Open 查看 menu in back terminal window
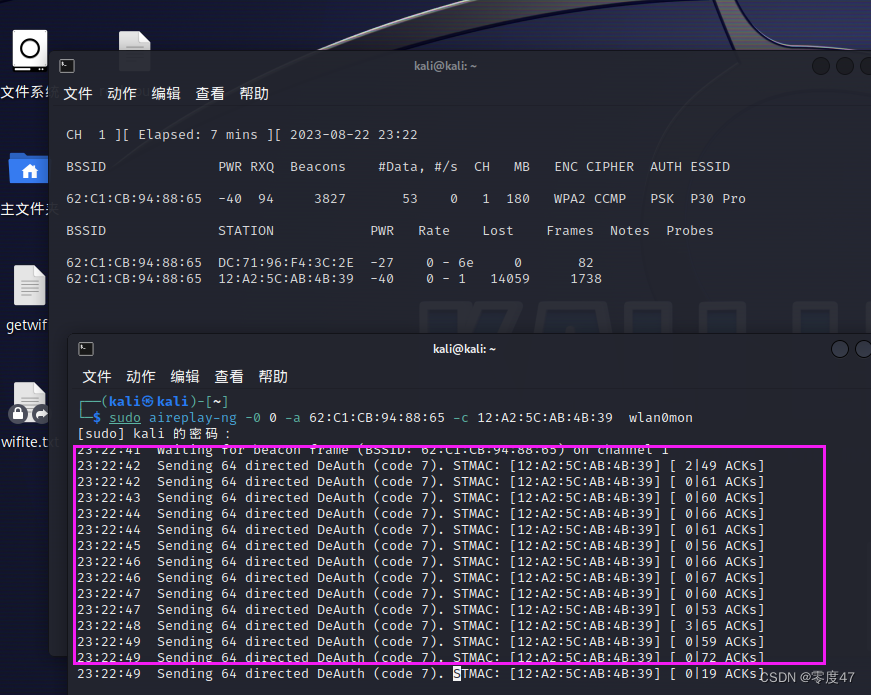This screenshot has height=695, width=871. (210, 94)
